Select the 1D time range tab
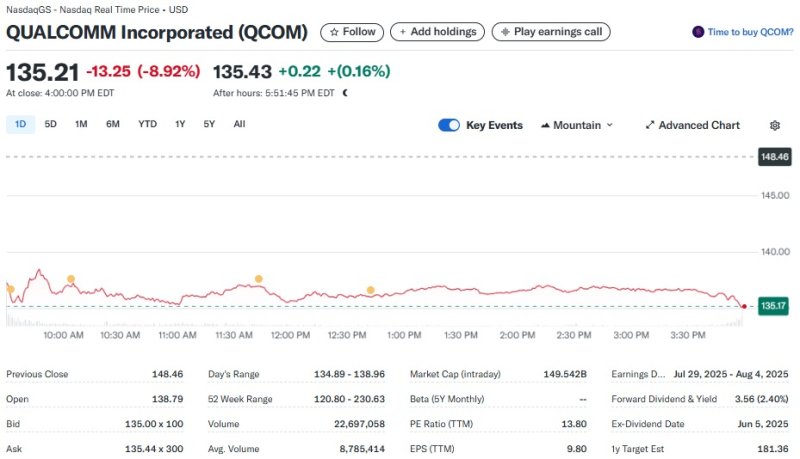Image resolution: width=800 pixels, height=459 pixels. 20,124
